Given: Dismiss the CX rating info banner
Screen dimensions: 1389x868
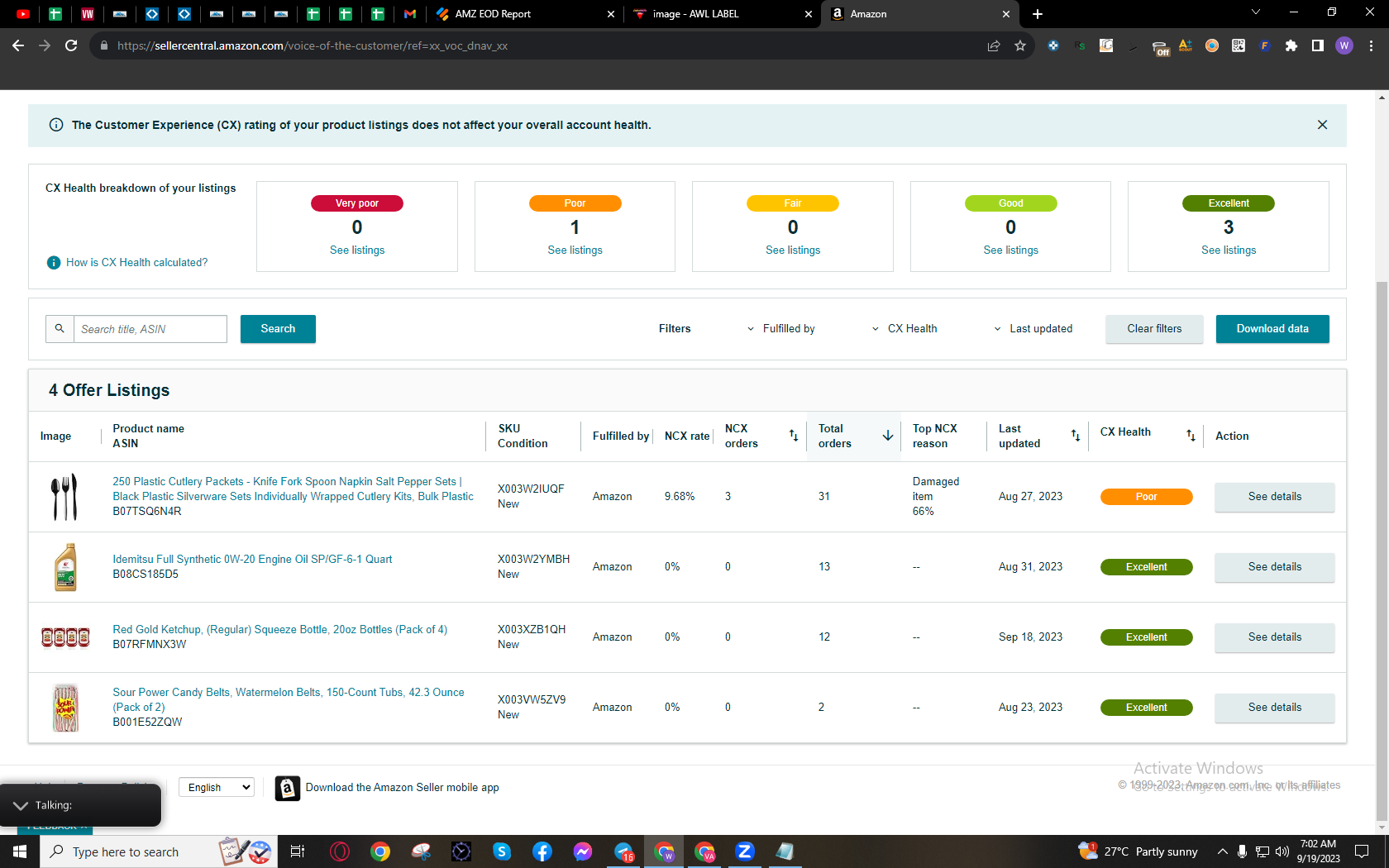Looking at the screenshot, I should [x=1322, y=125].
